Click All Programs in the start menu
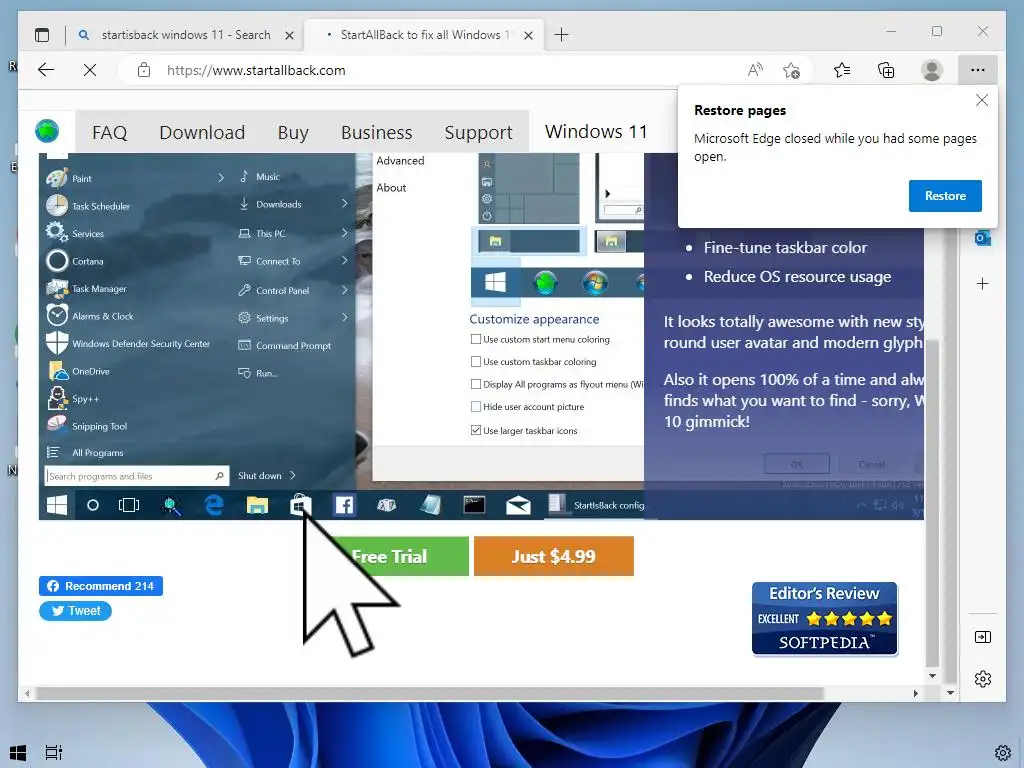This screenshot has width=1024, height=768. pos(97,453)
